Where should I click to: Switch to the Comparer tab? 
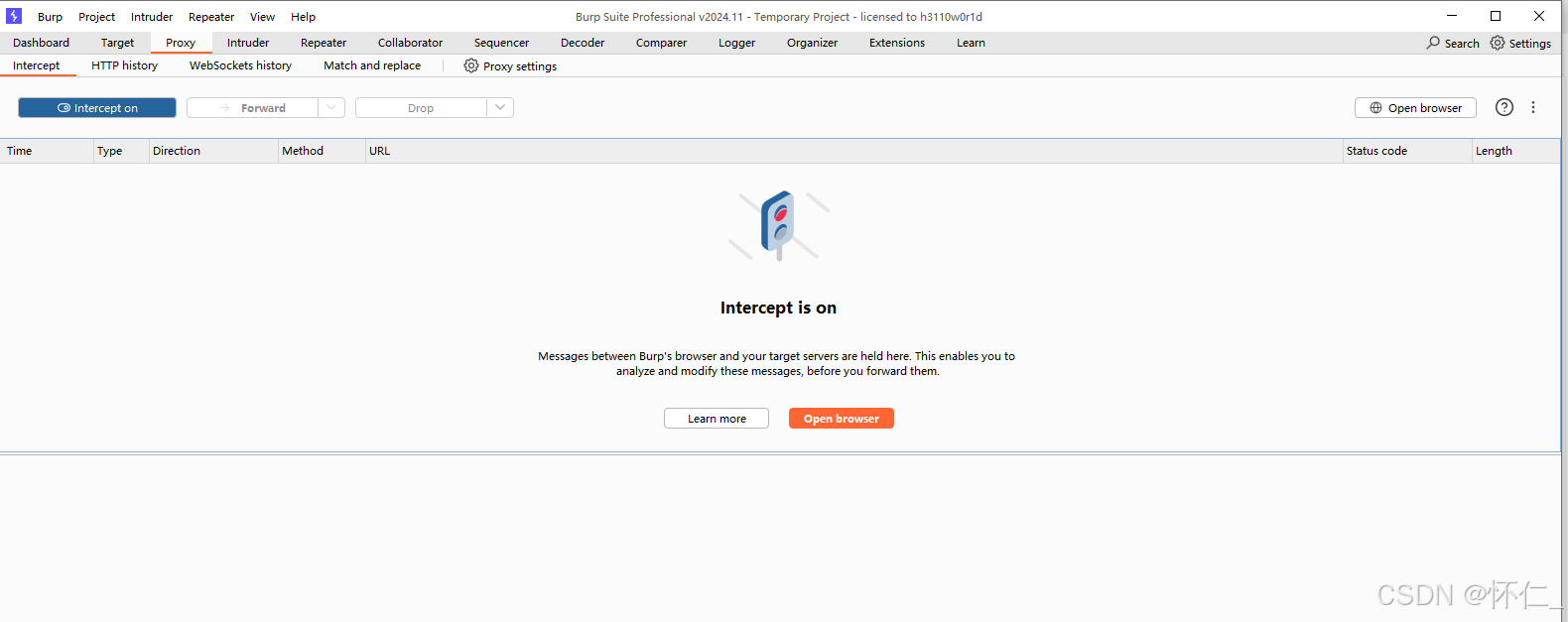(x=661, y=43)
